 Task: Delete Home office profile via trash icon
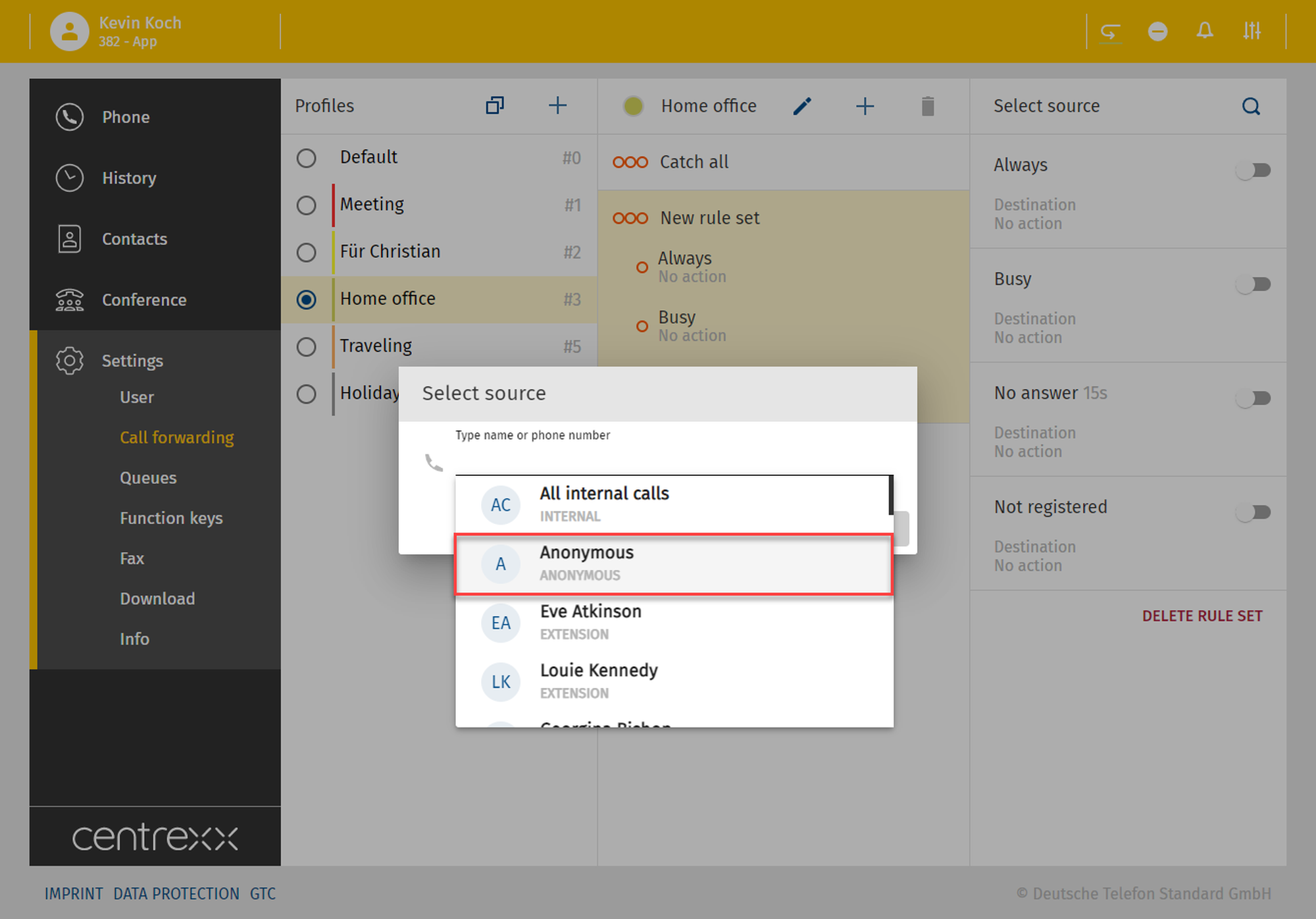928,106
